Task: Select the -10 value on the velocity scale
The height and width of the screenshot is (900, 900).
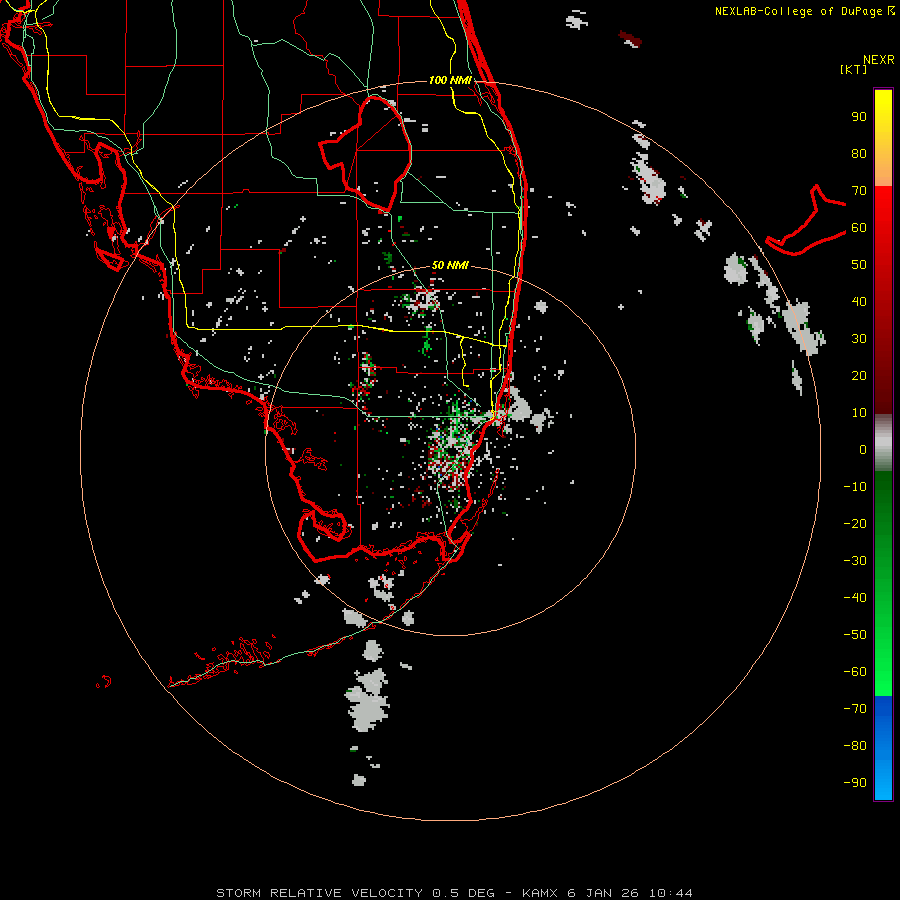Action: 855,487
